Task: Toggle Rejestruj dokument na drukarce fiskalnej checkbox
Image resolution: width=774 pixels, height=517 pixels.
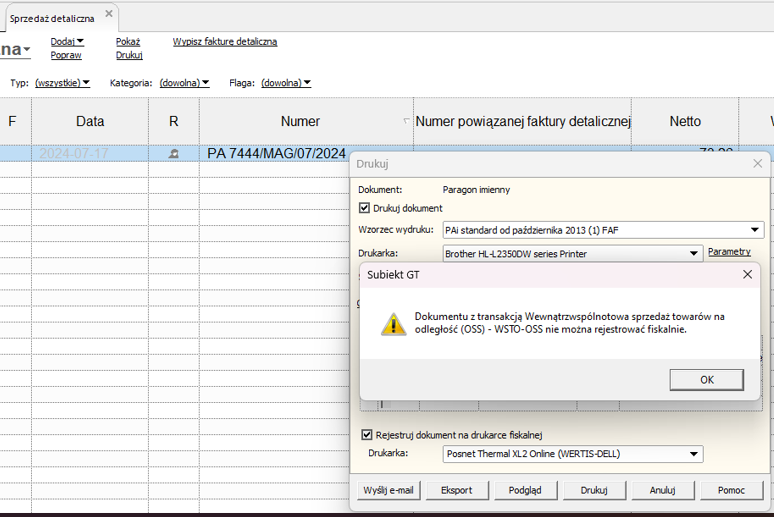Action: [x=366, y=435]
